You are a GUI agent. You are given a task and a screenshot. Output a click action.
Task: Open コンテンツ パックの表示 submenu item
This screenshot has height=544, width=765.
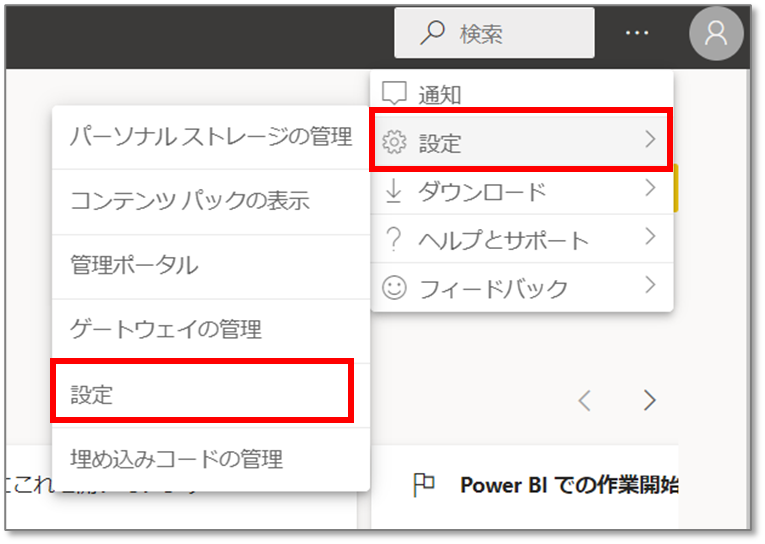coord(211,201)
